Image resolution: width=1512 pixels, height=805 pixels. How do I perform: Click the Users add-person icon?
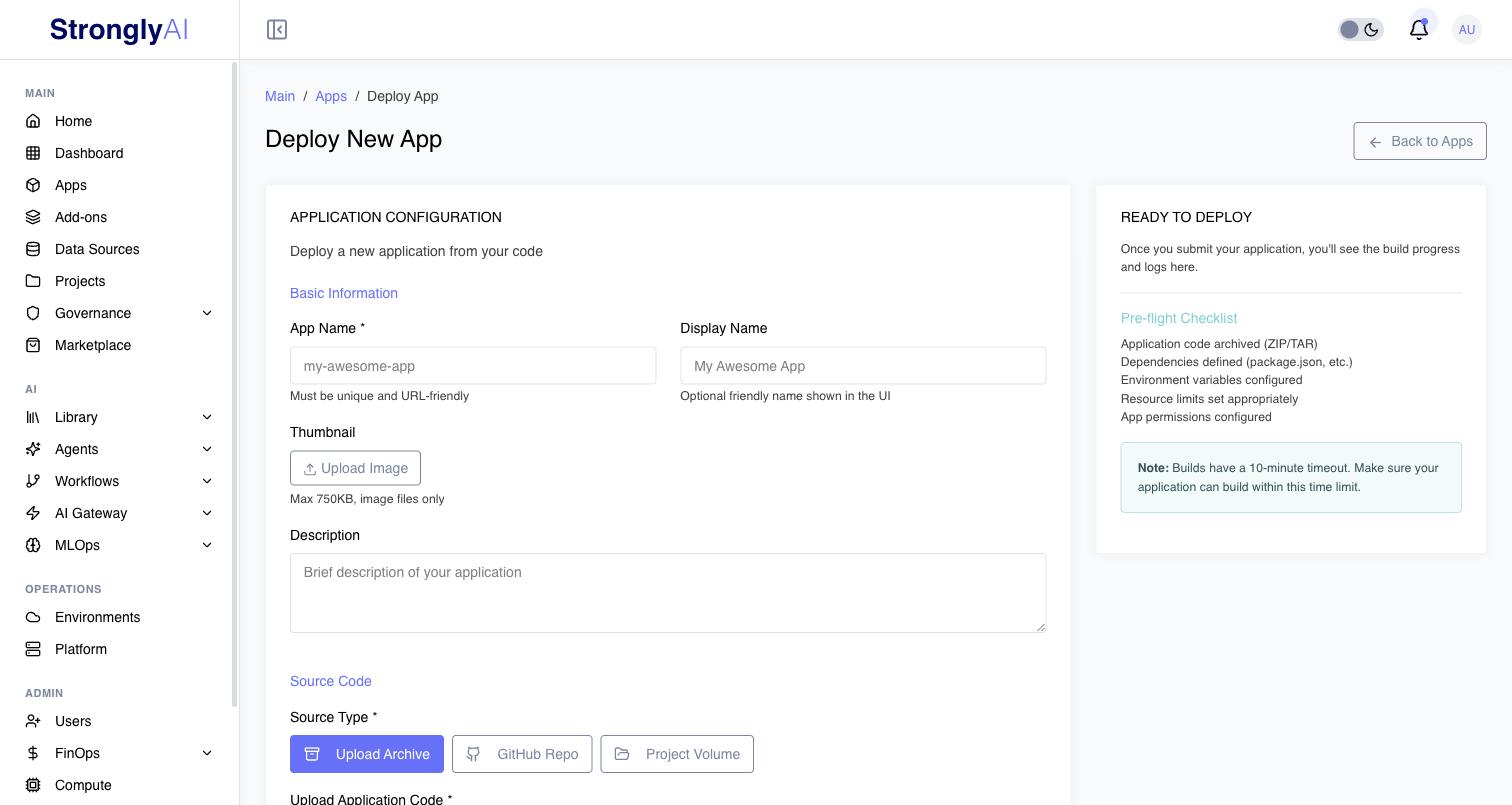[x=33, y=721]
